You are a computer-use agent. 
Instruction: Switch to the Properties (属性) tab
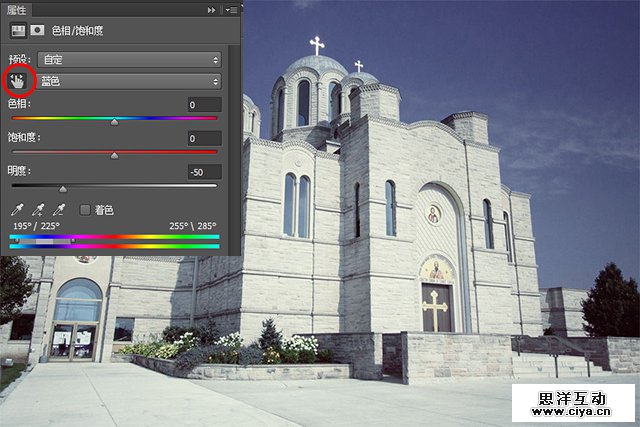18,9
